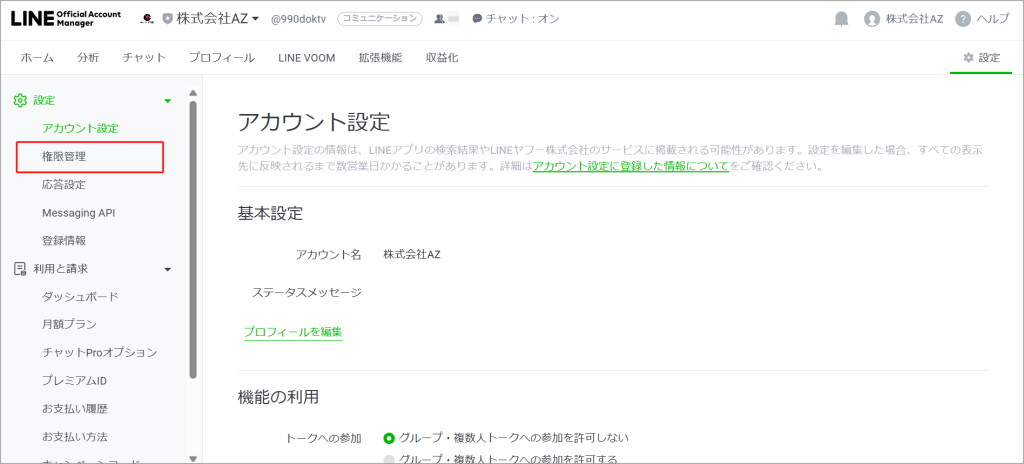Click the プロフィールを編集 link
Screen dimensions: 1024x464
coord(292,331)
